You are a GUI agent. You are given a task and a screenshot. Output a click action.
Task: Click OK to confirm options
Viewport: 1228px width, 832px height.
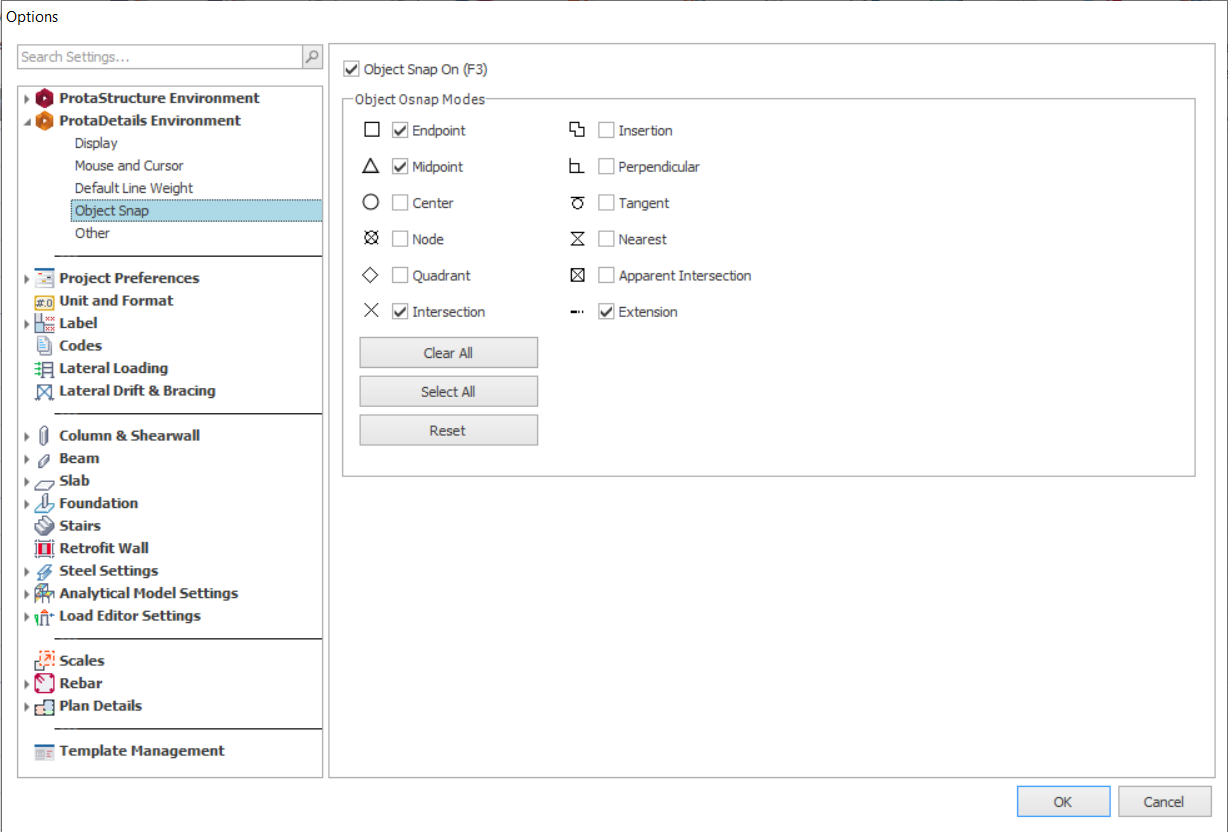1063,801
